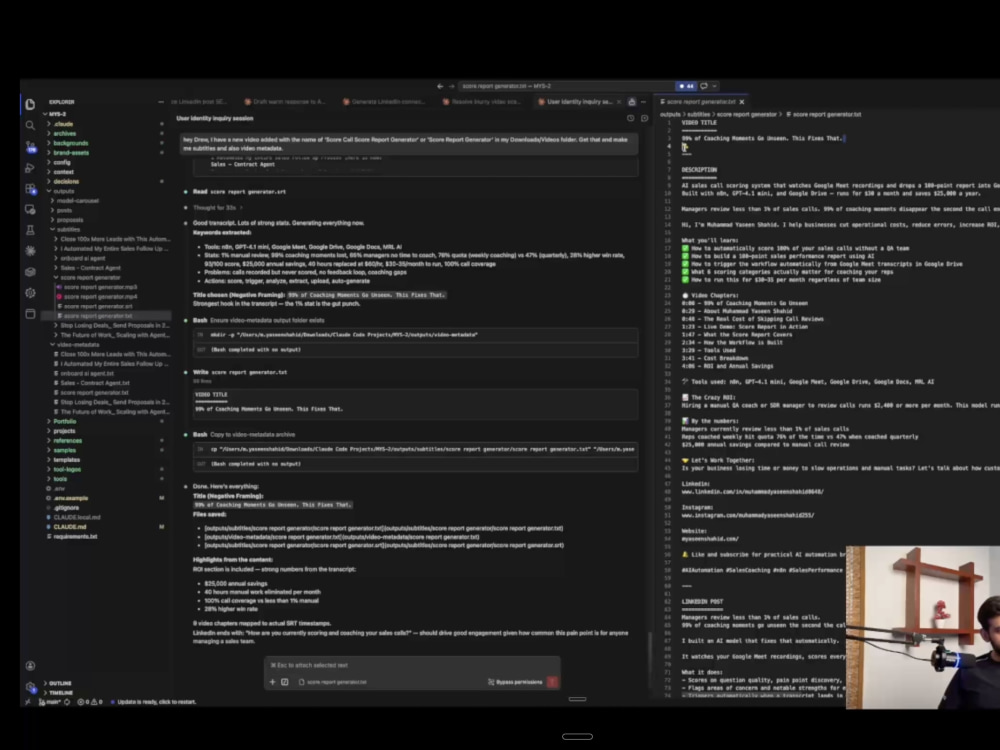Open the Manage gear icon at bottom-left

click(x=30, y=687)
